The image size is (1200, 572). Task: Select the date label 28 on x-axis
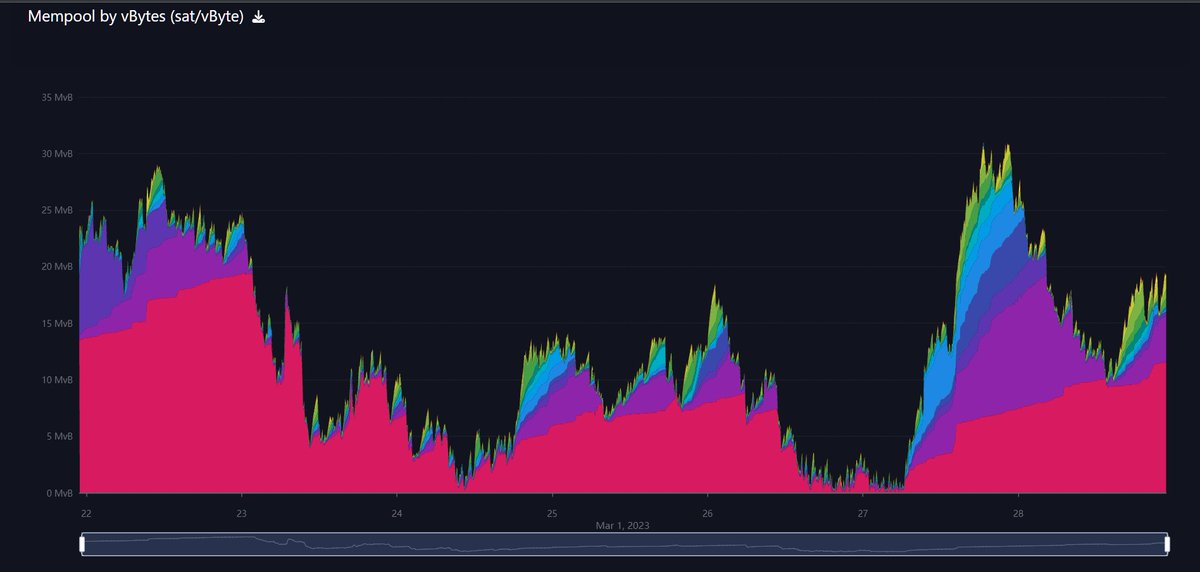1017,514
